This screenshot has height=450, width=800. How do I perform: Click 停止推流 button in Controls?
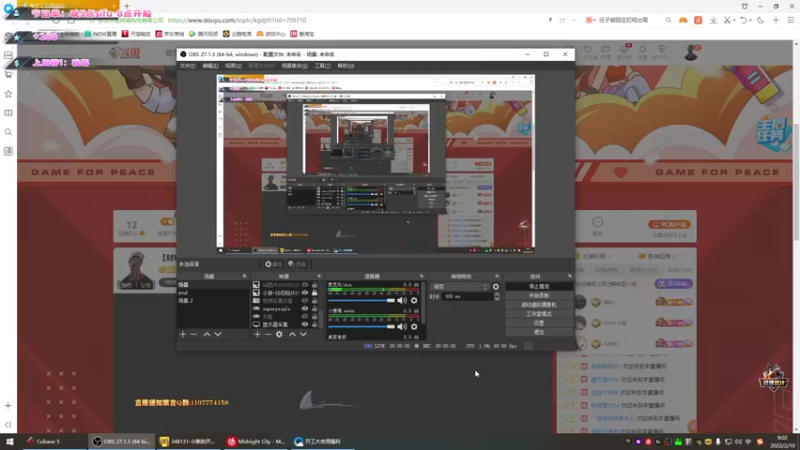click(539, 286)
